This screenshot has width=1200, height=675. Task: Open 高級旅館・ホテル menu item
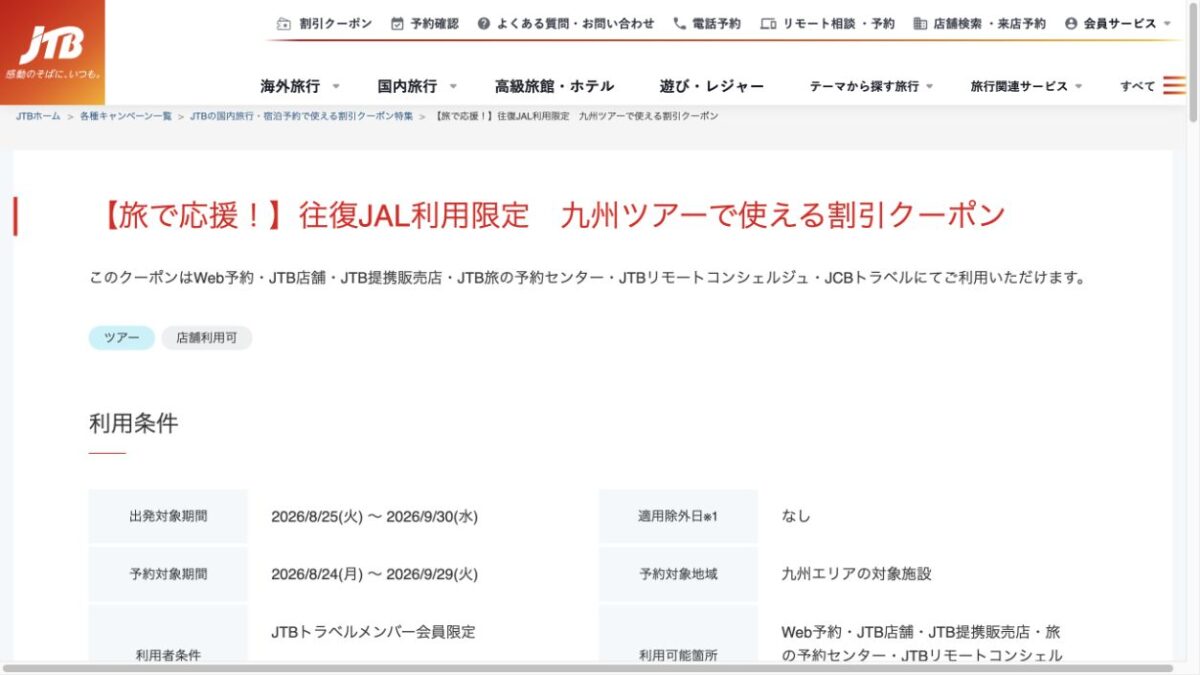tap(554, 86)
